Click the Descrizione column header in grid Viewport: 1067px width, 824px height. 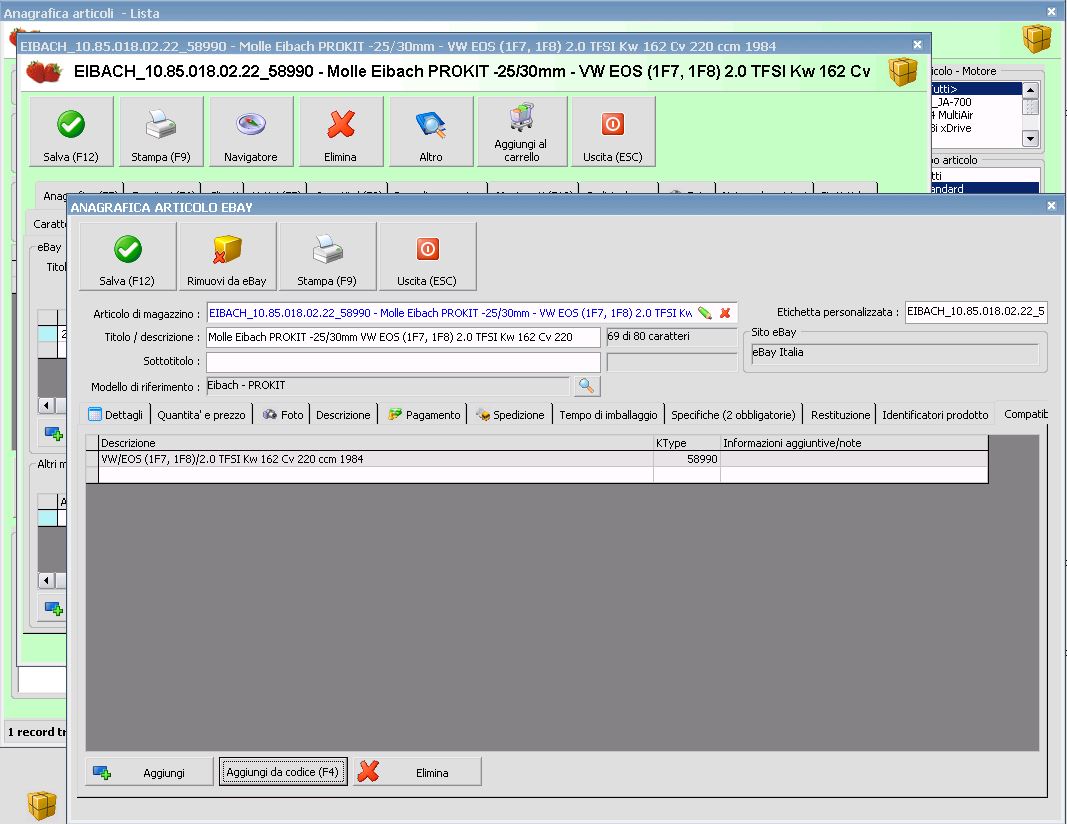(x=376, y=443)
